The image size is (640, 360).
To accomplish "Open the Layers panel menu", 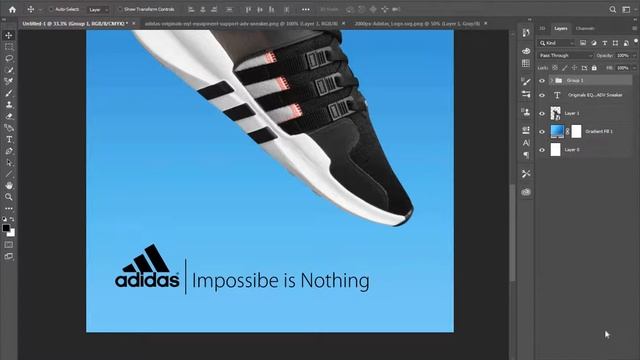I will 634,28.
